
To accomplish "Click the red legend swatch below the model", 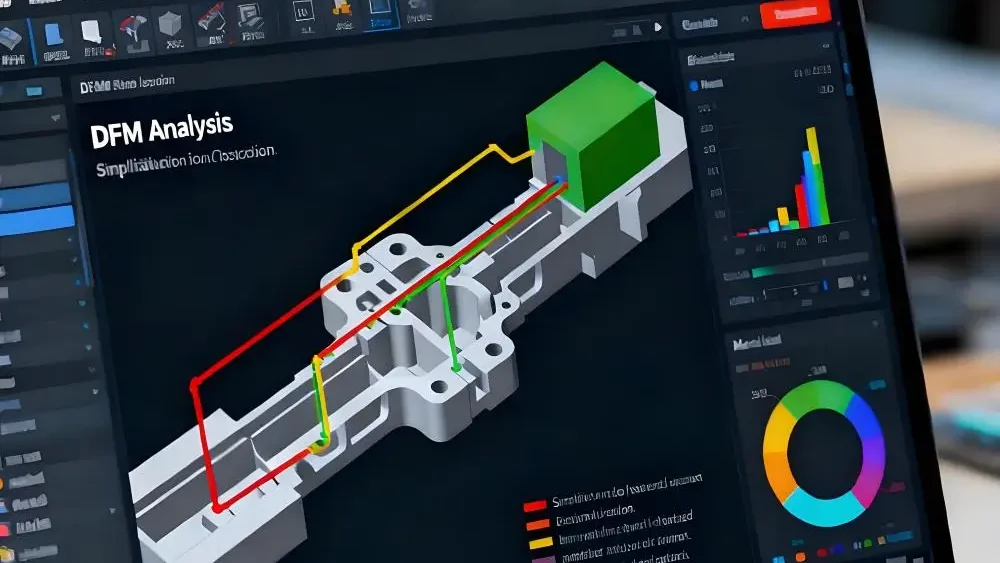I will pyautogui.click(x=535, y=505).
